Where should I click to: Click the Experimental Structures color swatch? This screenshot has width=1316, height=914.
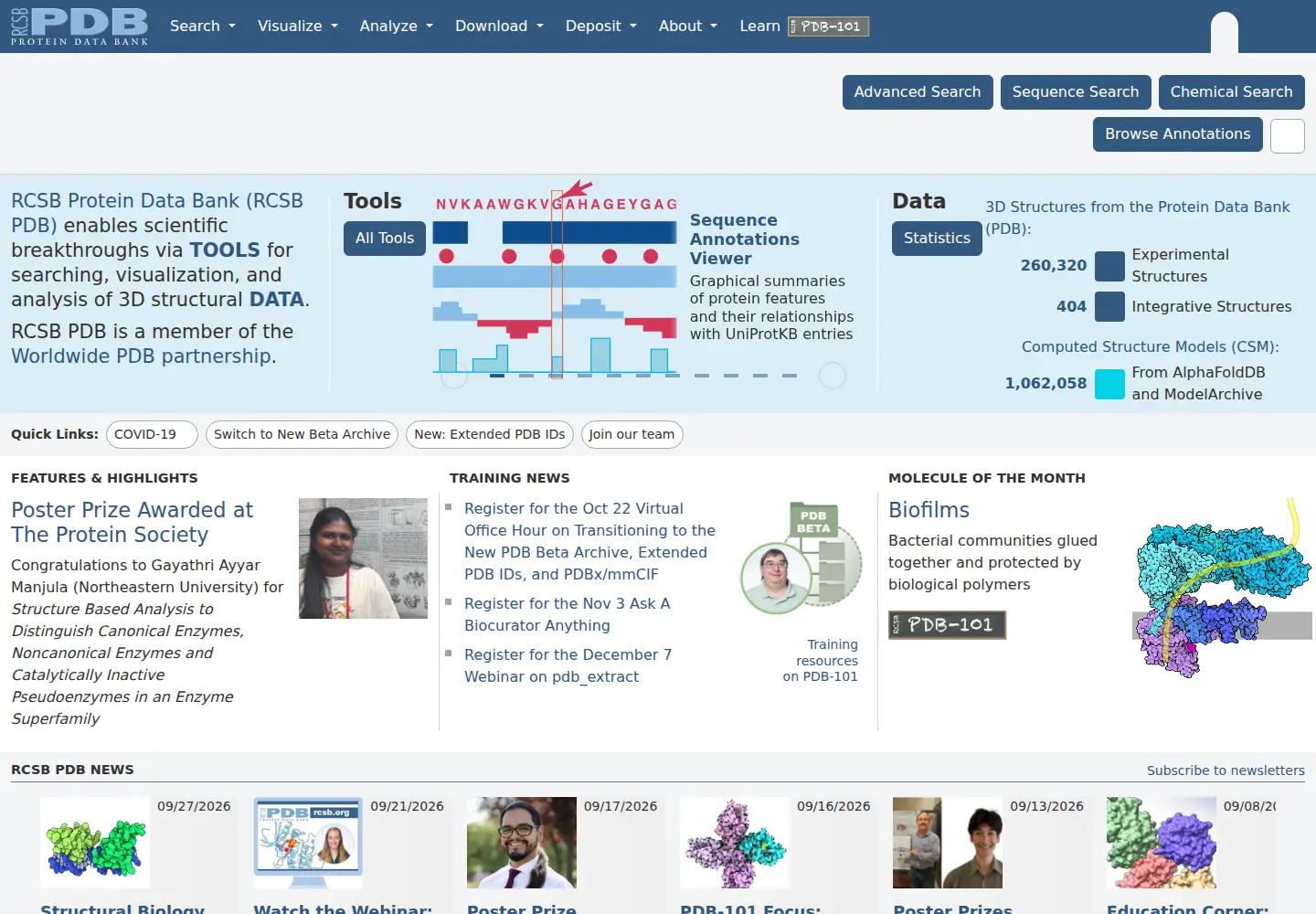1109,266
